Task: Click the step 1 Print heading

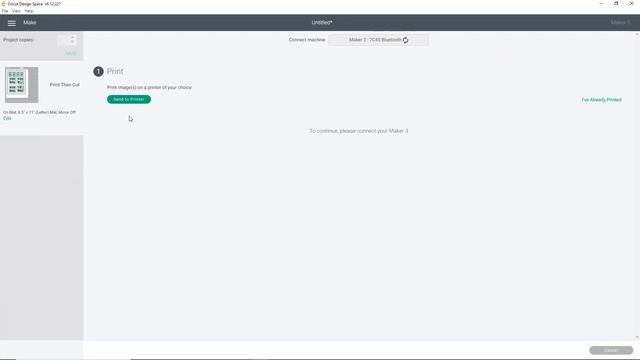Action: click(x=115, y=71)
